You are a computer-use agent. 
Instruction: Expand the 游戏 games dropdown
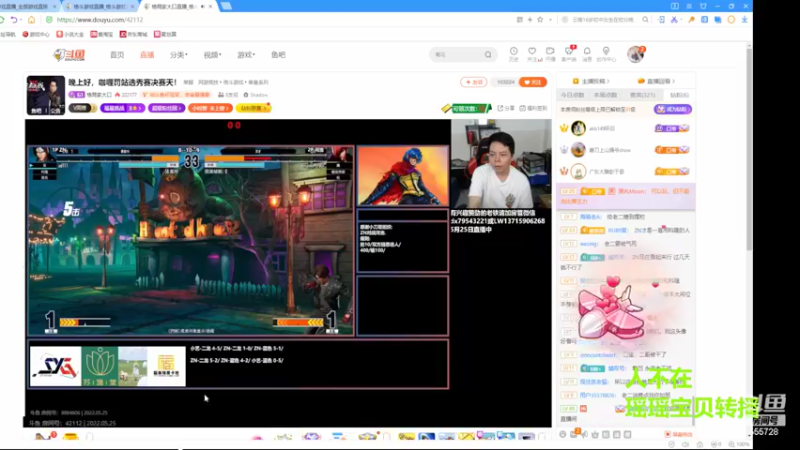(246, 55)
